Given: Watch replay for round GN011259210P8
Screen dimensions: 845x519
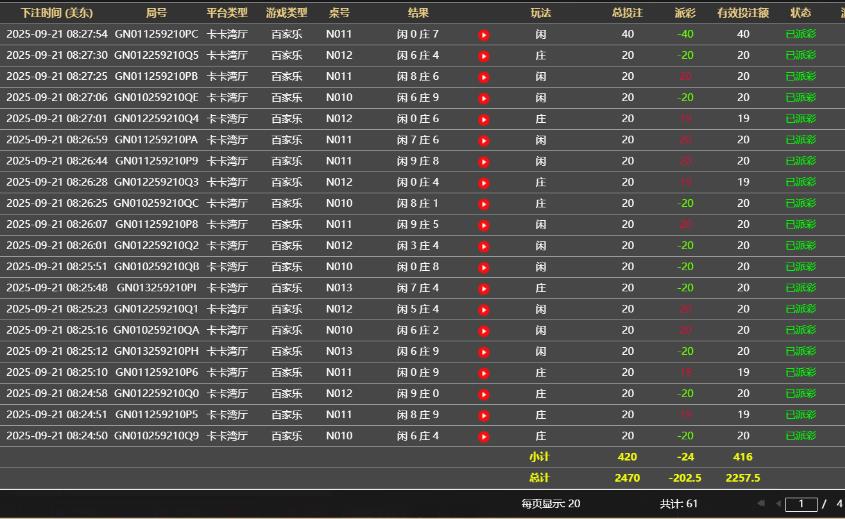Looking at the screenshot, I should tap(484, 225).
